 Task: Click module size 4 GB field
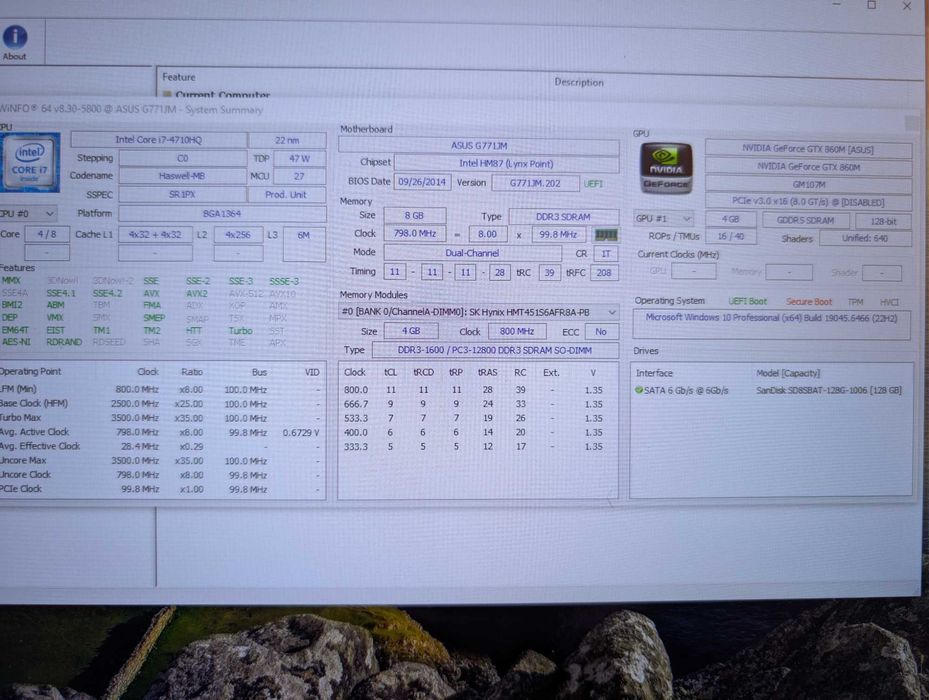411,331
